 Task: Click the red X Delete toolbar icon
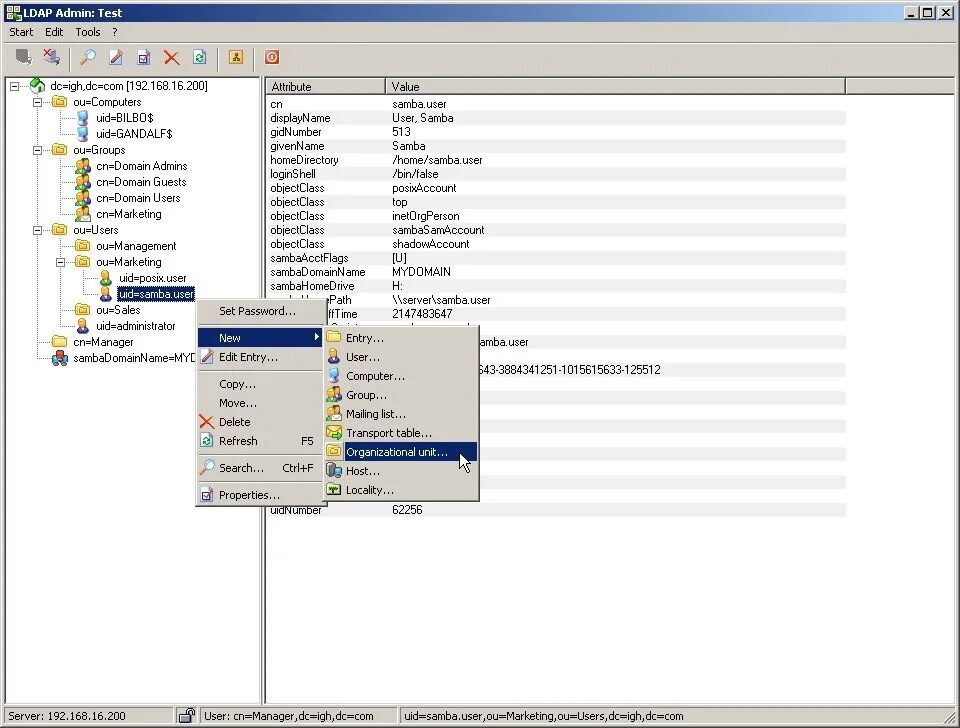coord(171,58)
